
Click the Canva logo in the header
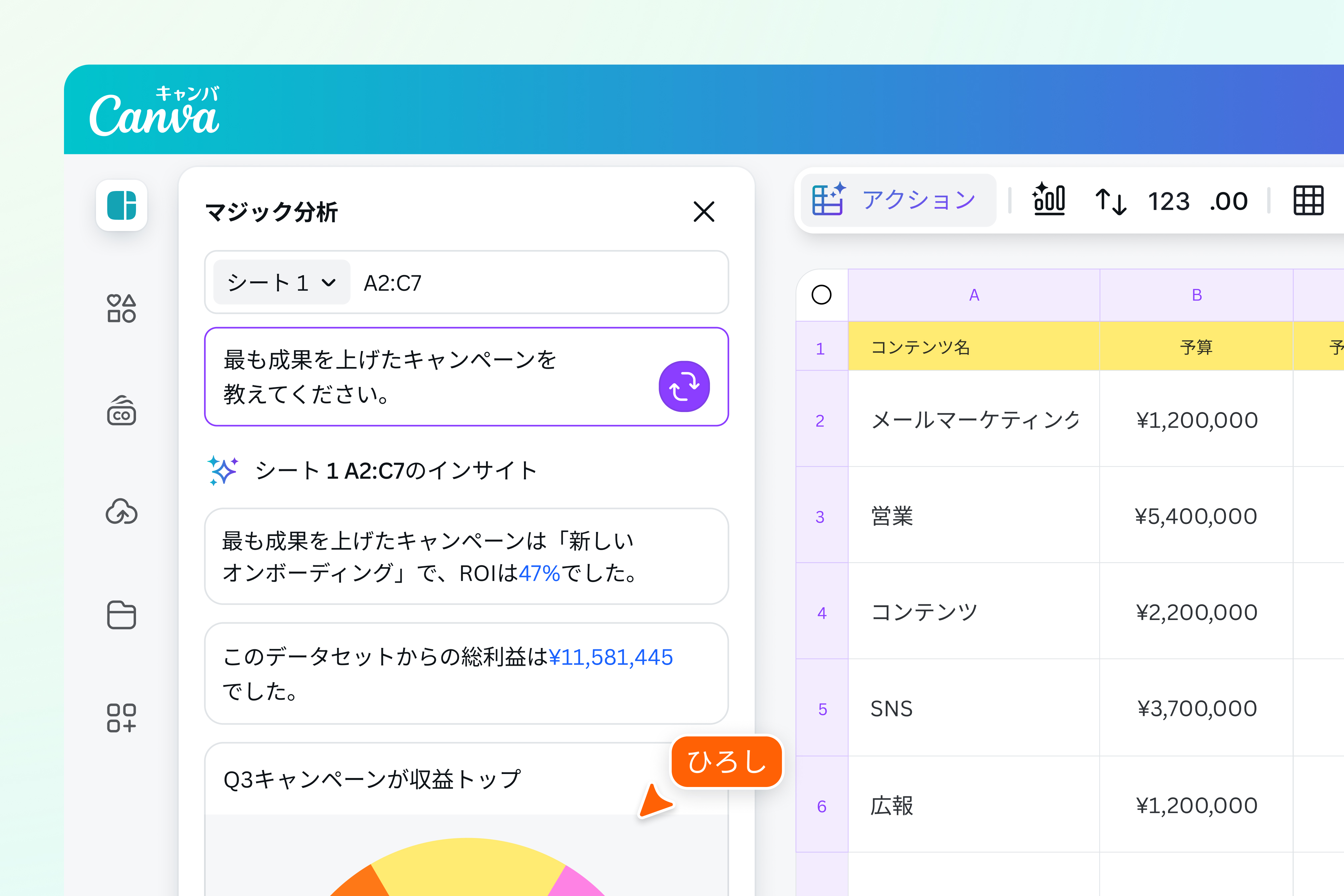click(154, 111)
